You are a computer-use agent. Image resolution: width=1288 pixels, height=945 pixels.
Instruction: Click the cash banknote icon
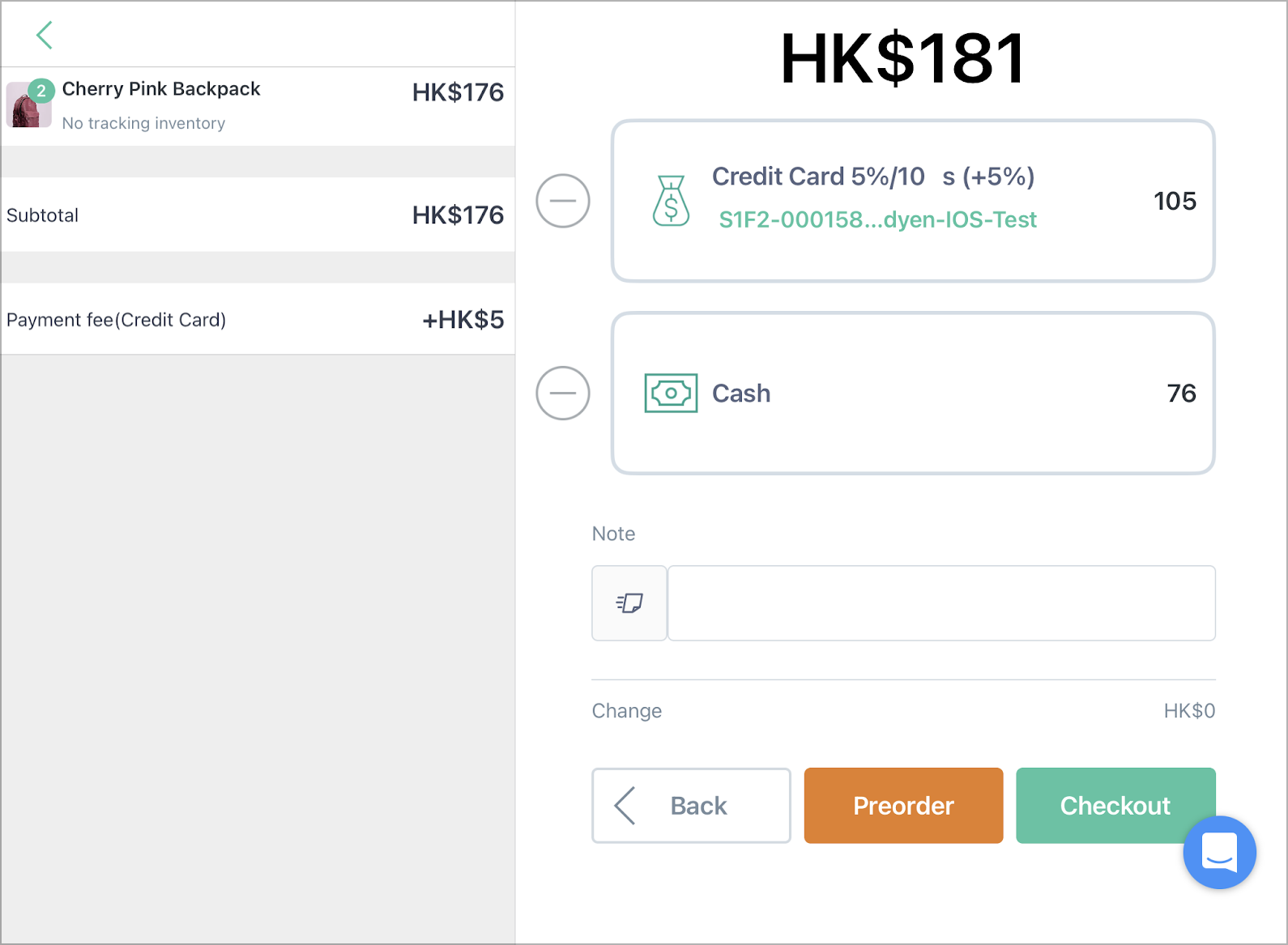[671, 394]
